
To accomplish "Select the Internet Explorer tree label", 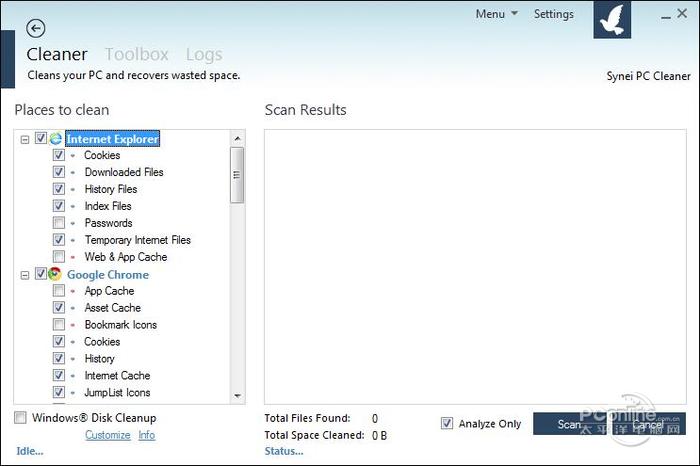I will (x=112, y=139).
